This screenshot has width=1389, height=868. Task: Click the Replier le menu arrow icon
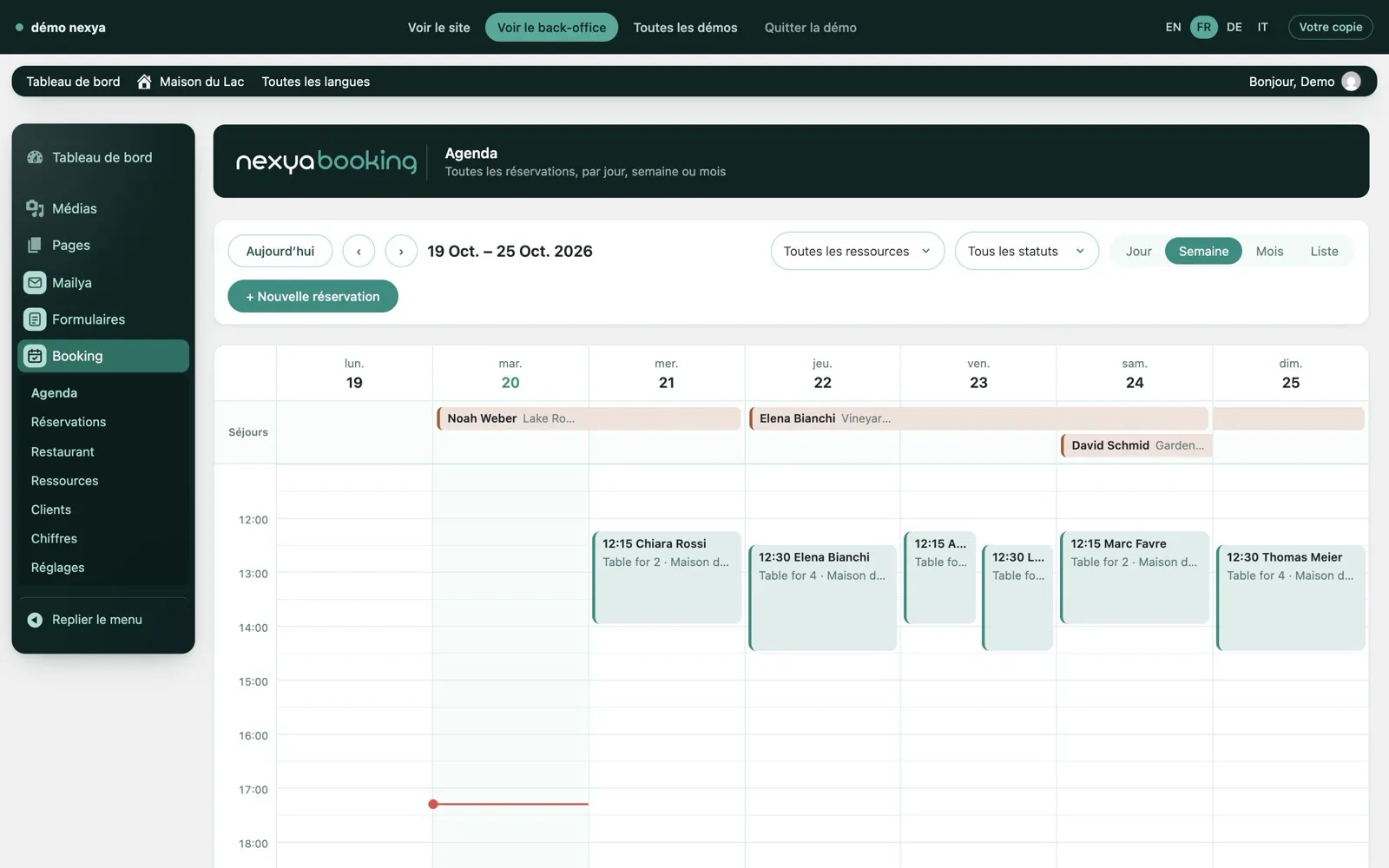pyautogui.click(x=35, y=620)
